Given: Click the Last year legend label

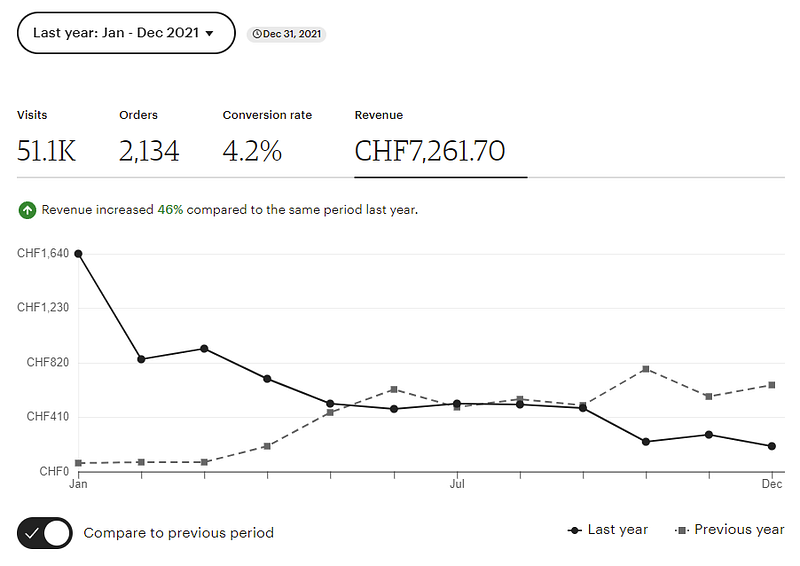Looking at the screenshot, I should (617, 530).
